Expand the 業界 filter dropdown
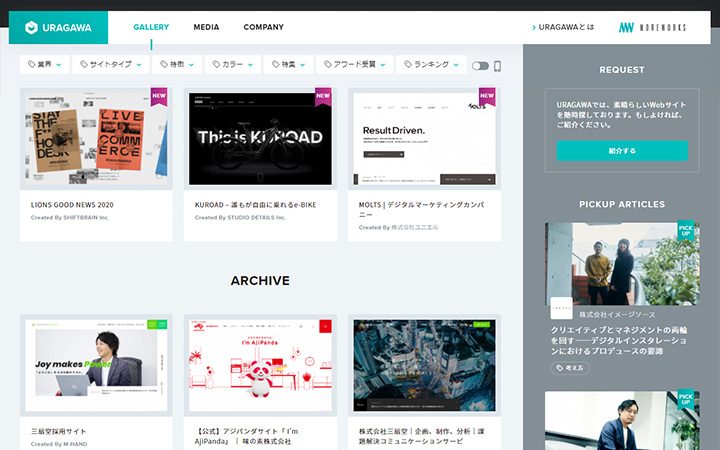Image resolution: width=720 pixels, height=450 pixels. pos(45,64)
